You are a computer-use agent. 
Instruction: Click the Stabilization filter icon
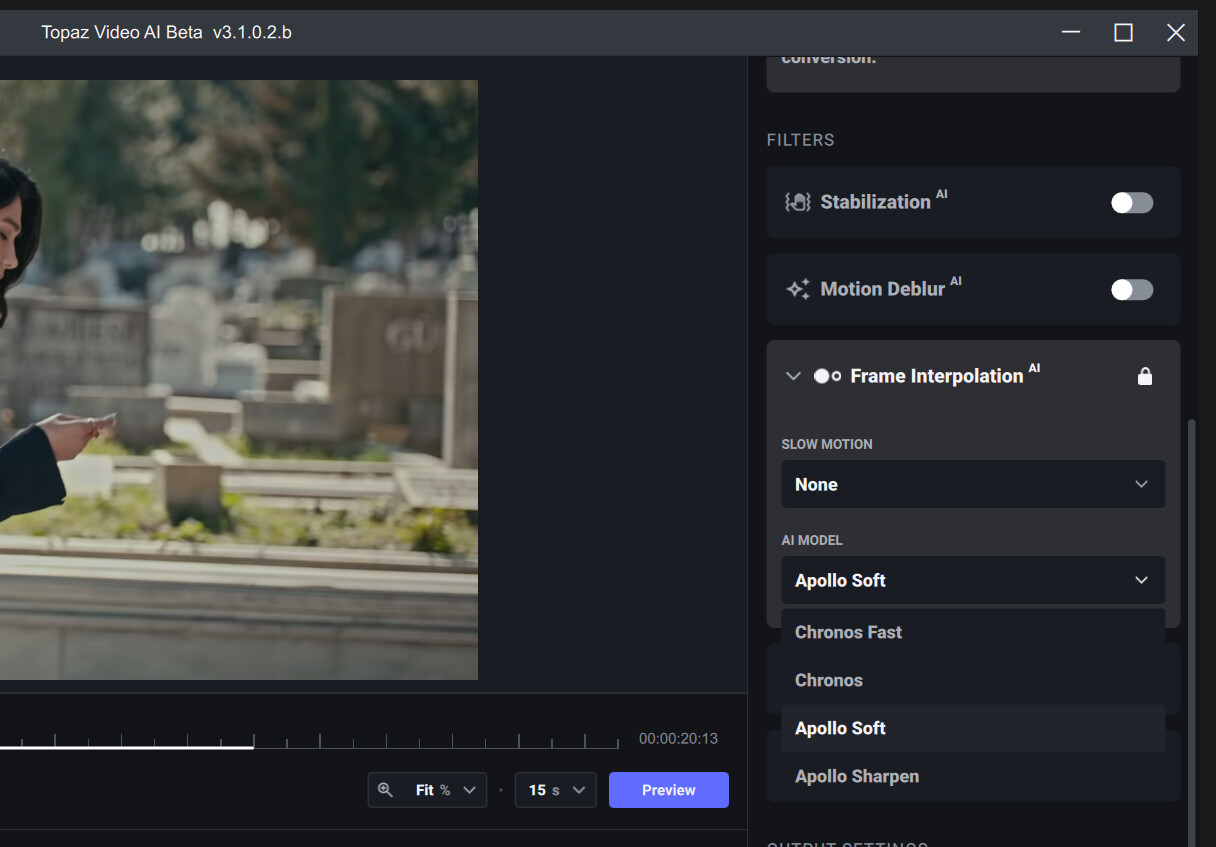coord(797,202)
